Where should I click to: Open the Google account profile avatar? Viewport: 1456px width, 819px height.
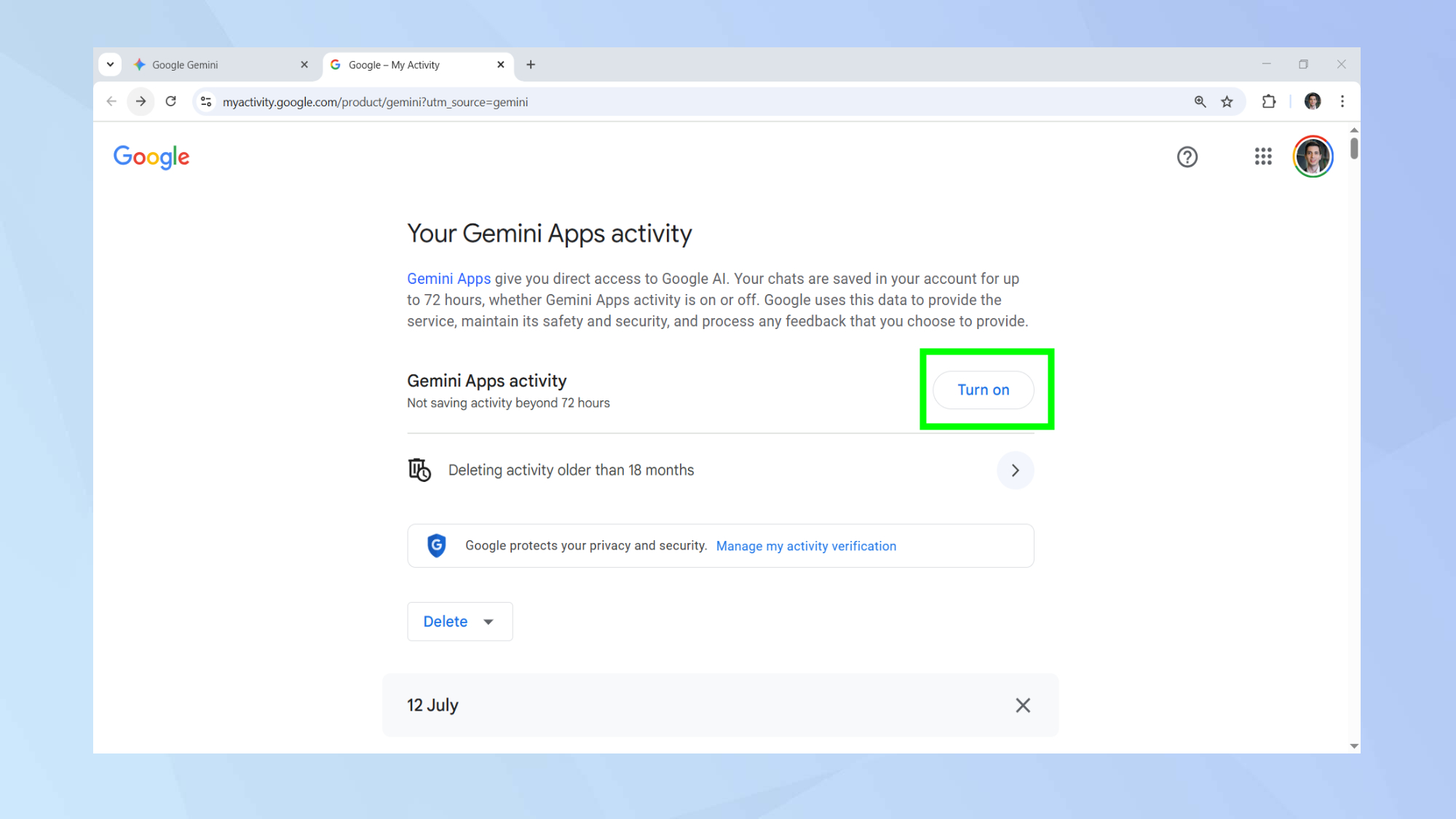pos(1313,157)
